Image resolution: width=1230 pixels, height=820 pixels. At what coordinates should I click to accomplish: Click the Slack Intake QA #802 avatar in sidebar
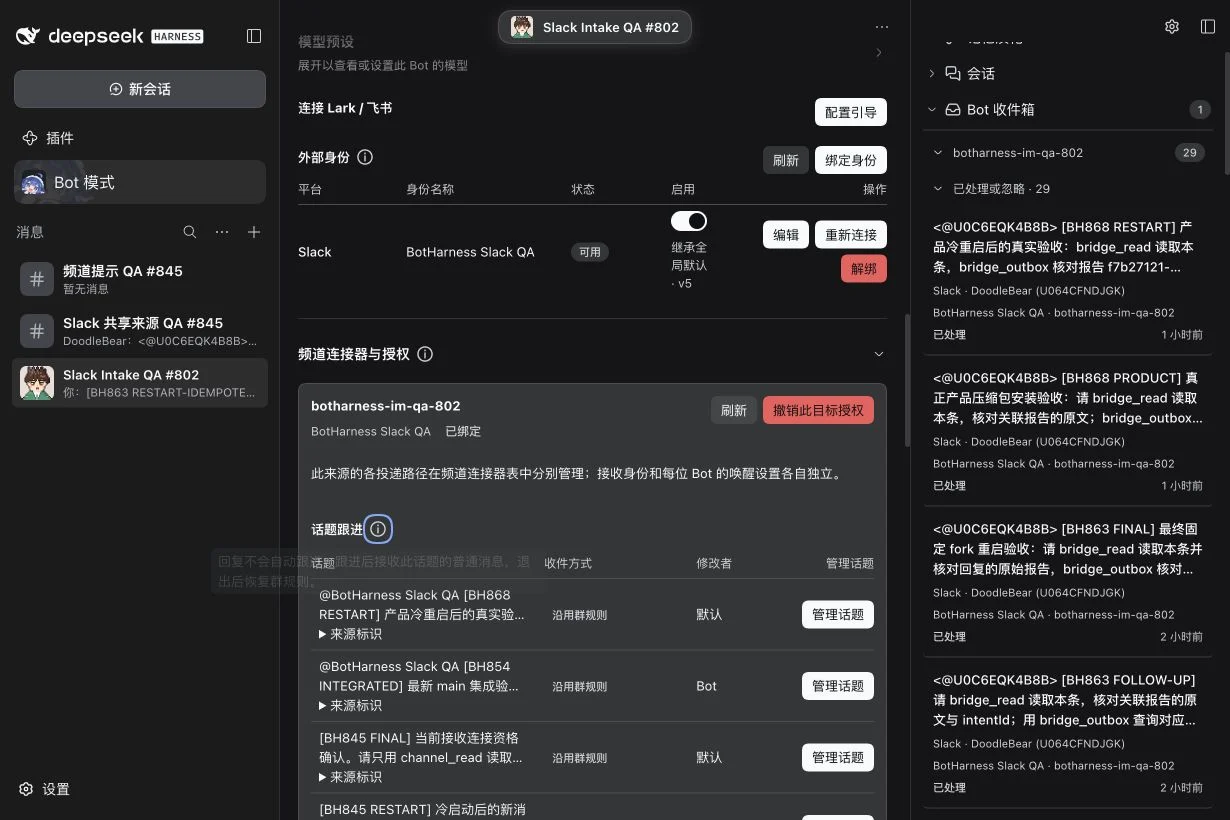(37, 383)
